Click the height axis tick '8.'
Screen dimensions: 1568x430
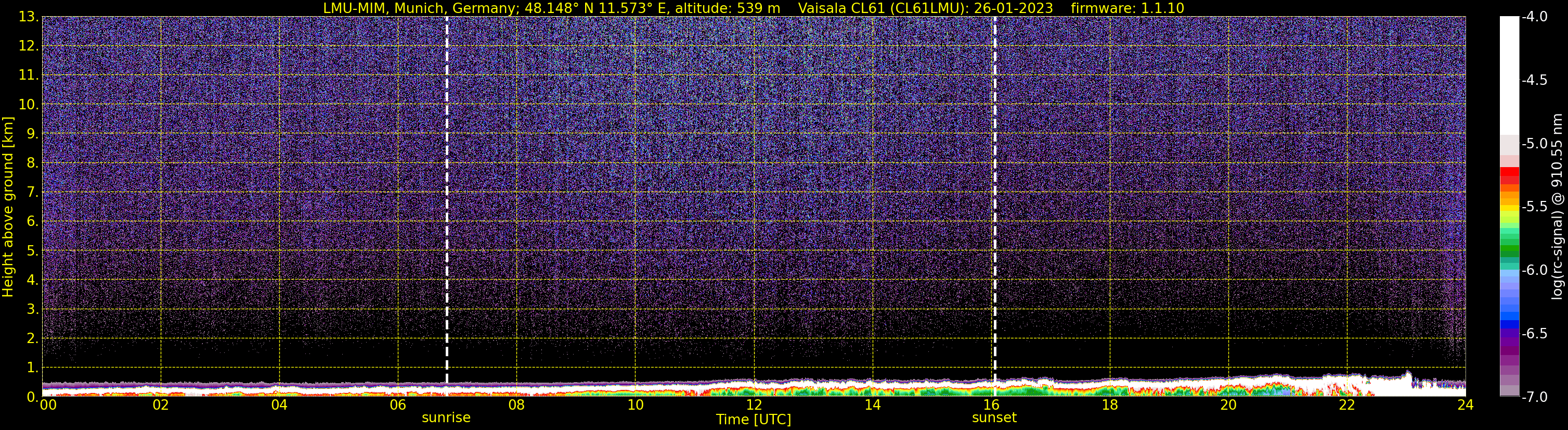point(32,162)
